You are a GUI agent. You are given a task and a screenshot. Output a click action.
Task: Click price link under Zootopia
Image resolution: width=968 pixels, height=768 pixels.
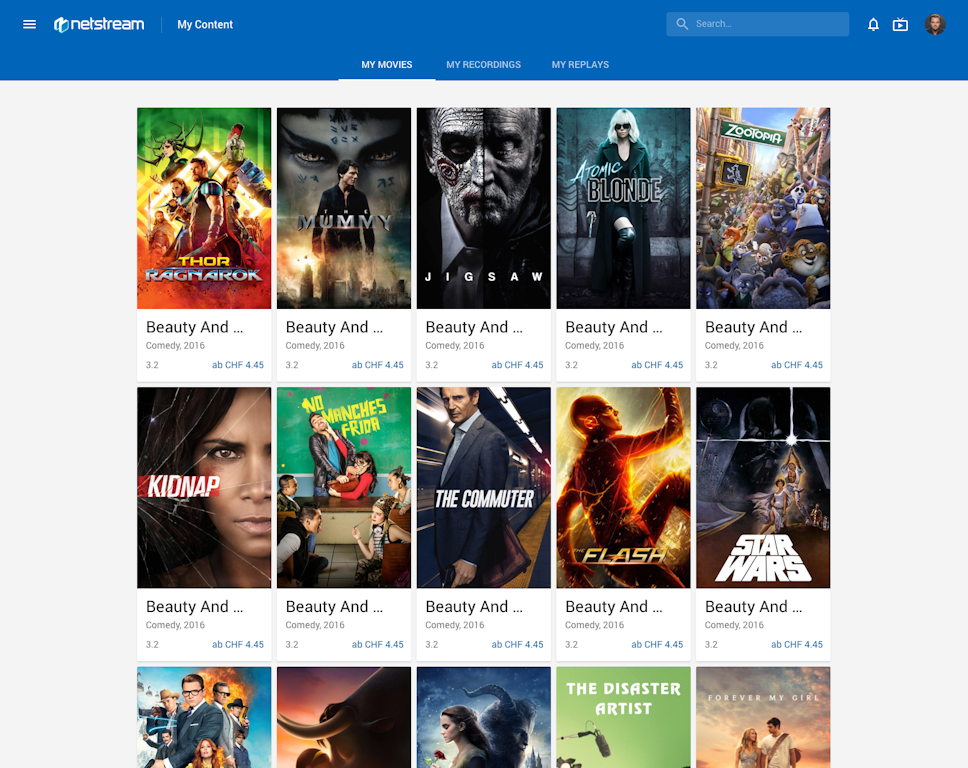pos(797,365)
